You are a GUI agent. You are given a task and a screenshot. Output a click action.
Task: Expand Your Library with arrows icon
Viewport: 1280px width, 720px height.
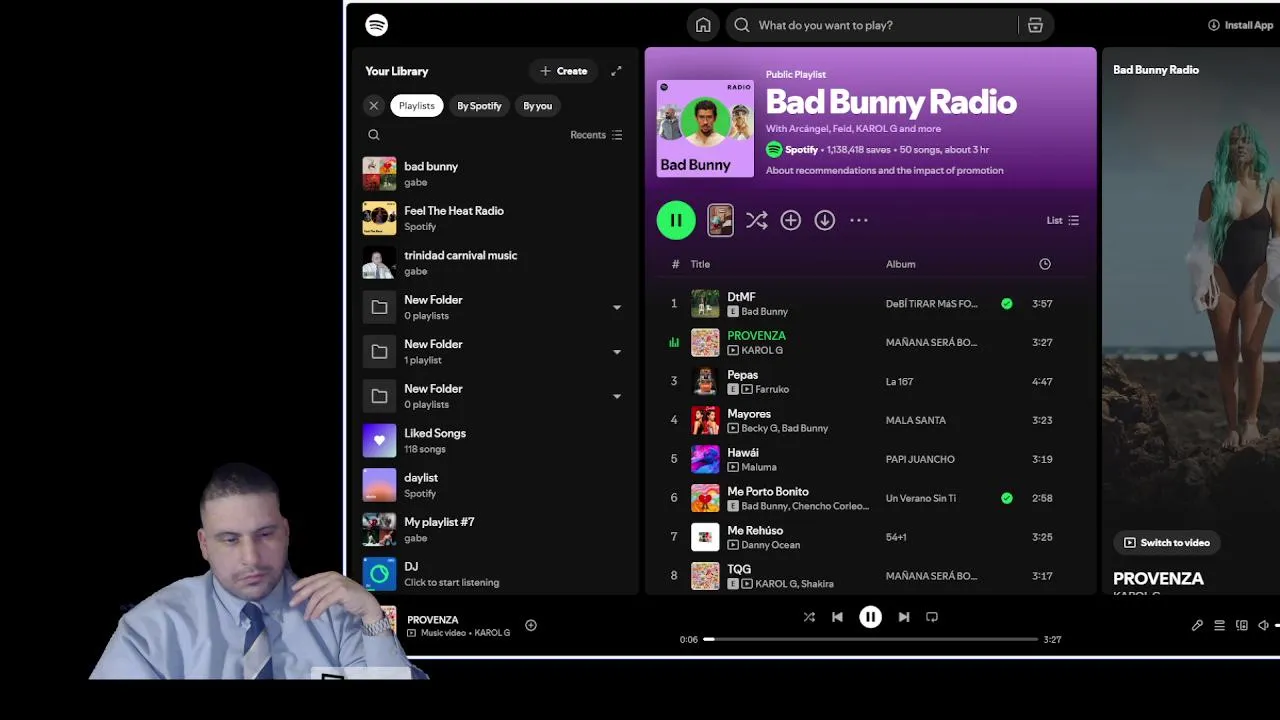click(616, 71)
